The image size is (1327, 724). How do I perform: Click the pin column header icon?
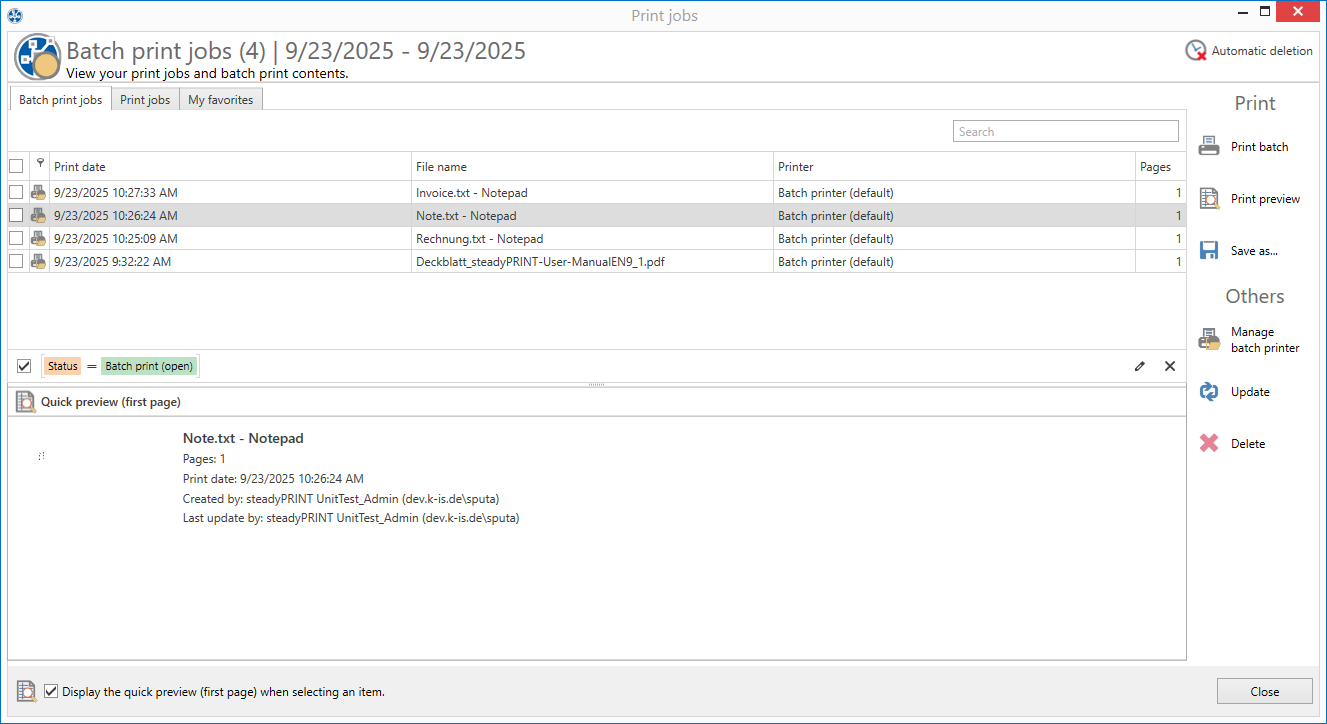point(40,164)
